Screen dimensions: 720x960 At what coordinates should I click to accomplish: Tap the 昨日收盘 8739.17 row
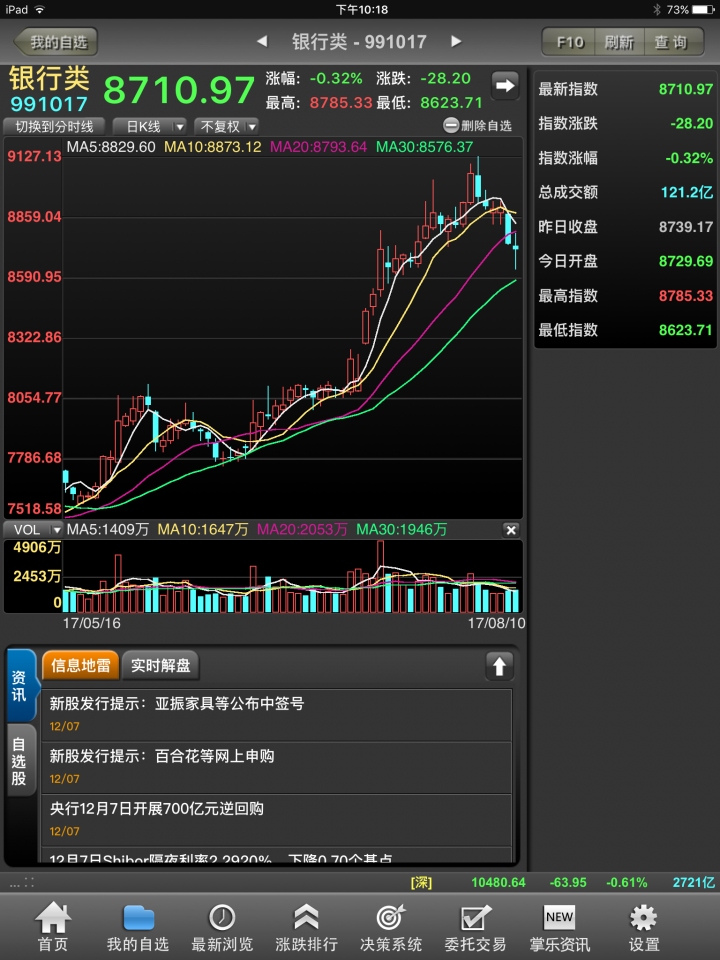pos(625,227)
